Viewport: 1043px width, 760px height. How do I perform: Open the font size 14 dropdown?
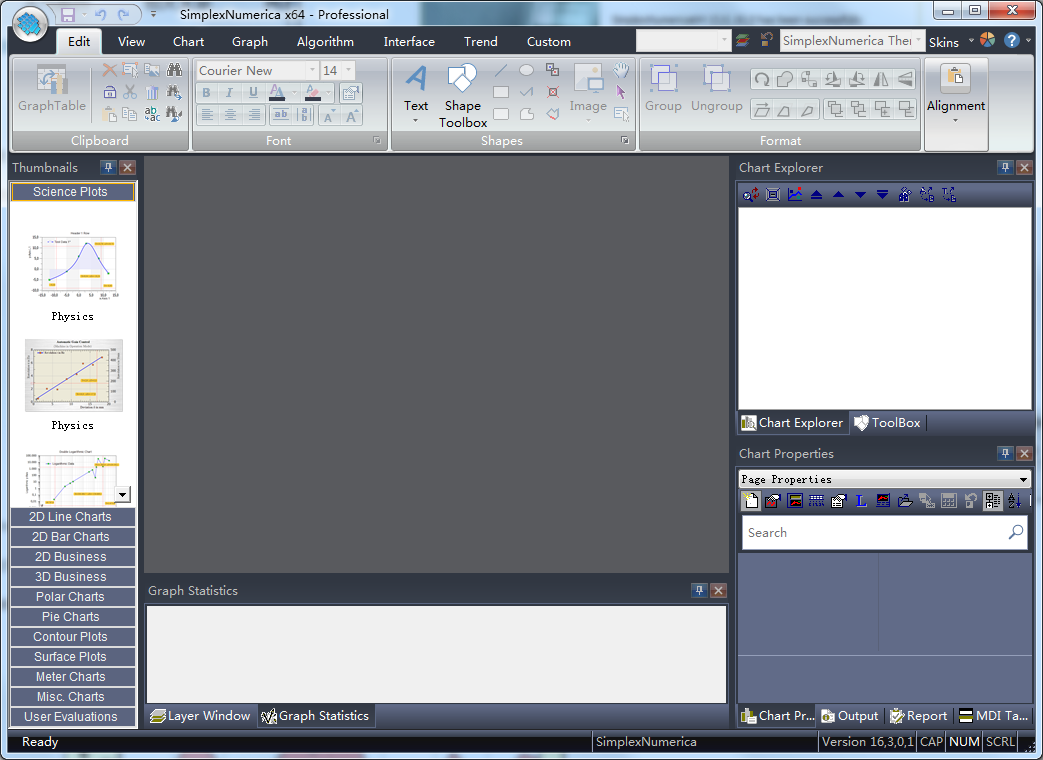point(348,70)
